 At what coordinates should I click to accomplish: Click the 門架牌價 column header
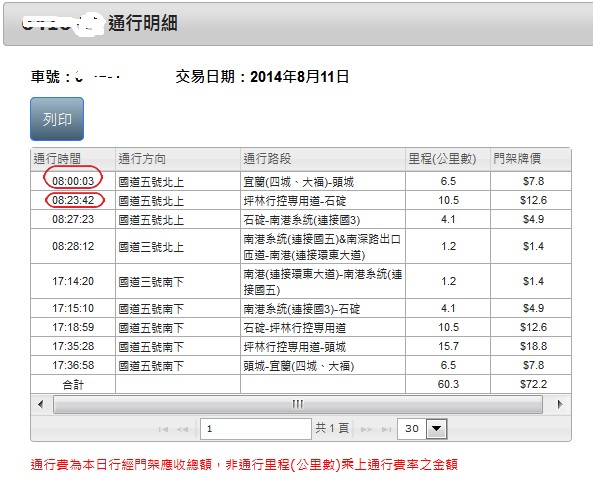pyautogui.click(x=531, y=159)
